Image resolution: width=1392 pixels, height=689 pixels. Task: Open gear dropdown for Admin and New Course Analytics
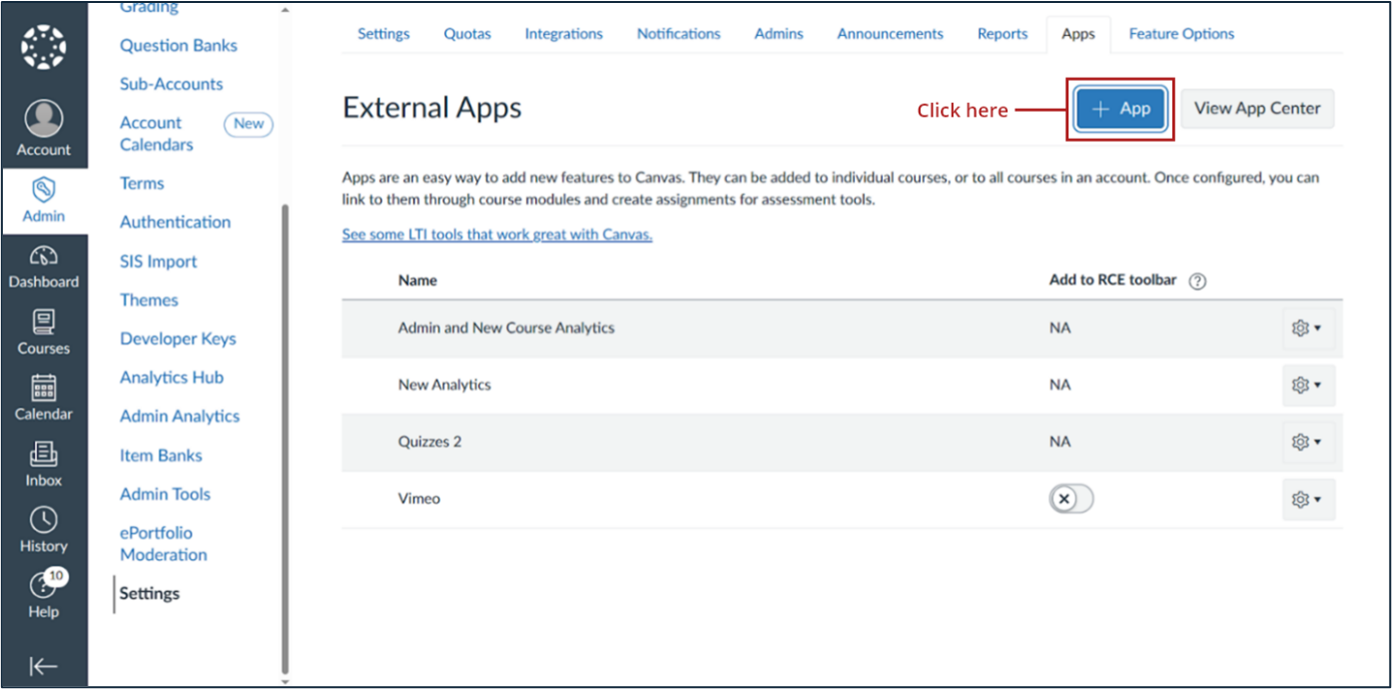click(1307, 328)
